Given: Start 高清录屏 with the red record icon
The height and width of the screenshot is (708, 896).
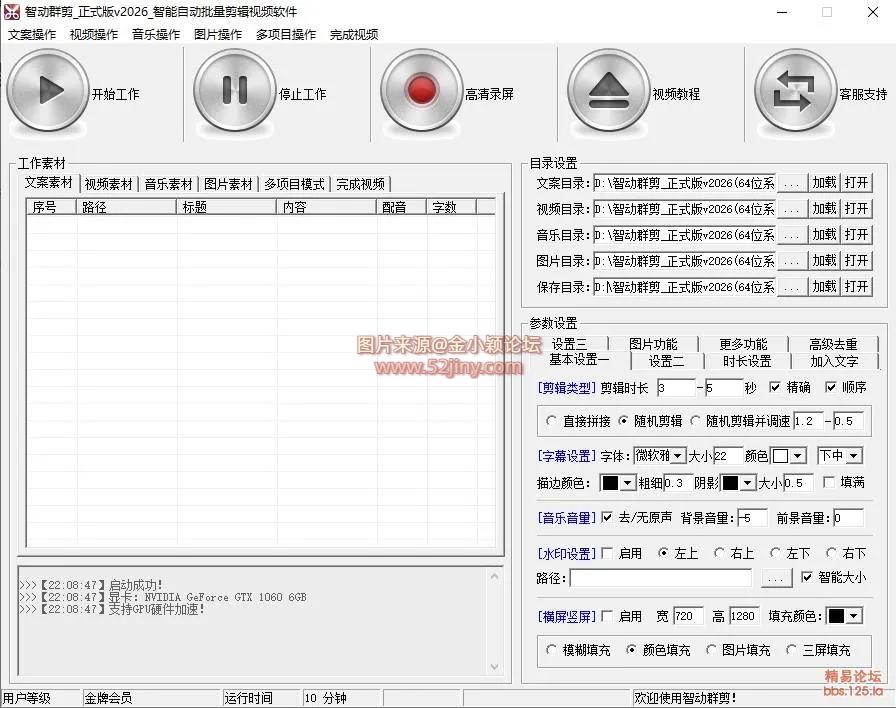Looking at the screenshot, I should pos(421,90).
